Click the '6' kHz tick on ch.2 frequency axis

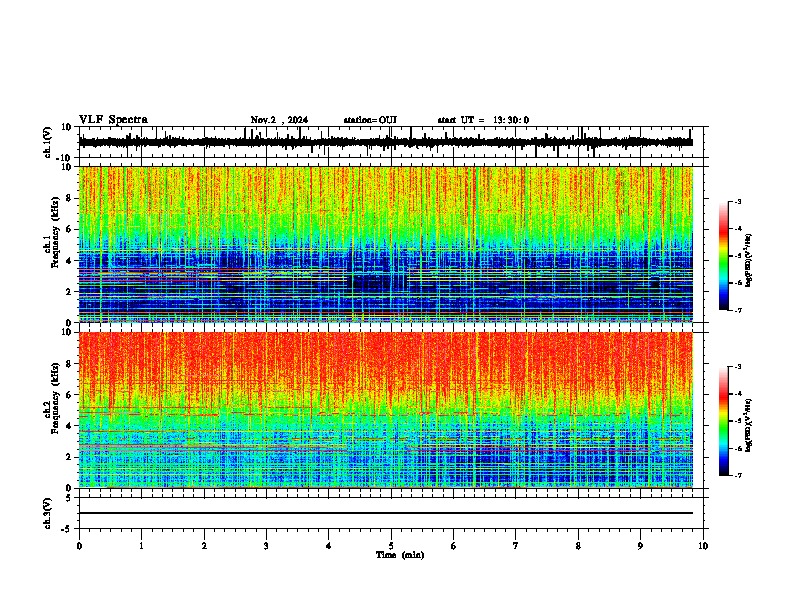point(69,395)
